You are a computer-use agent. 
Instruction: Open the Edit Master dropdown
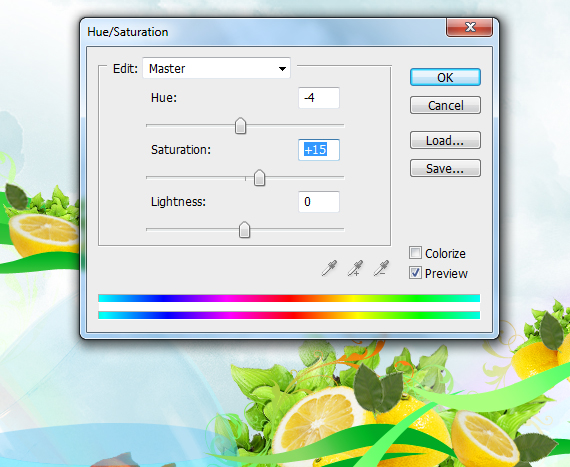[217, 68]
